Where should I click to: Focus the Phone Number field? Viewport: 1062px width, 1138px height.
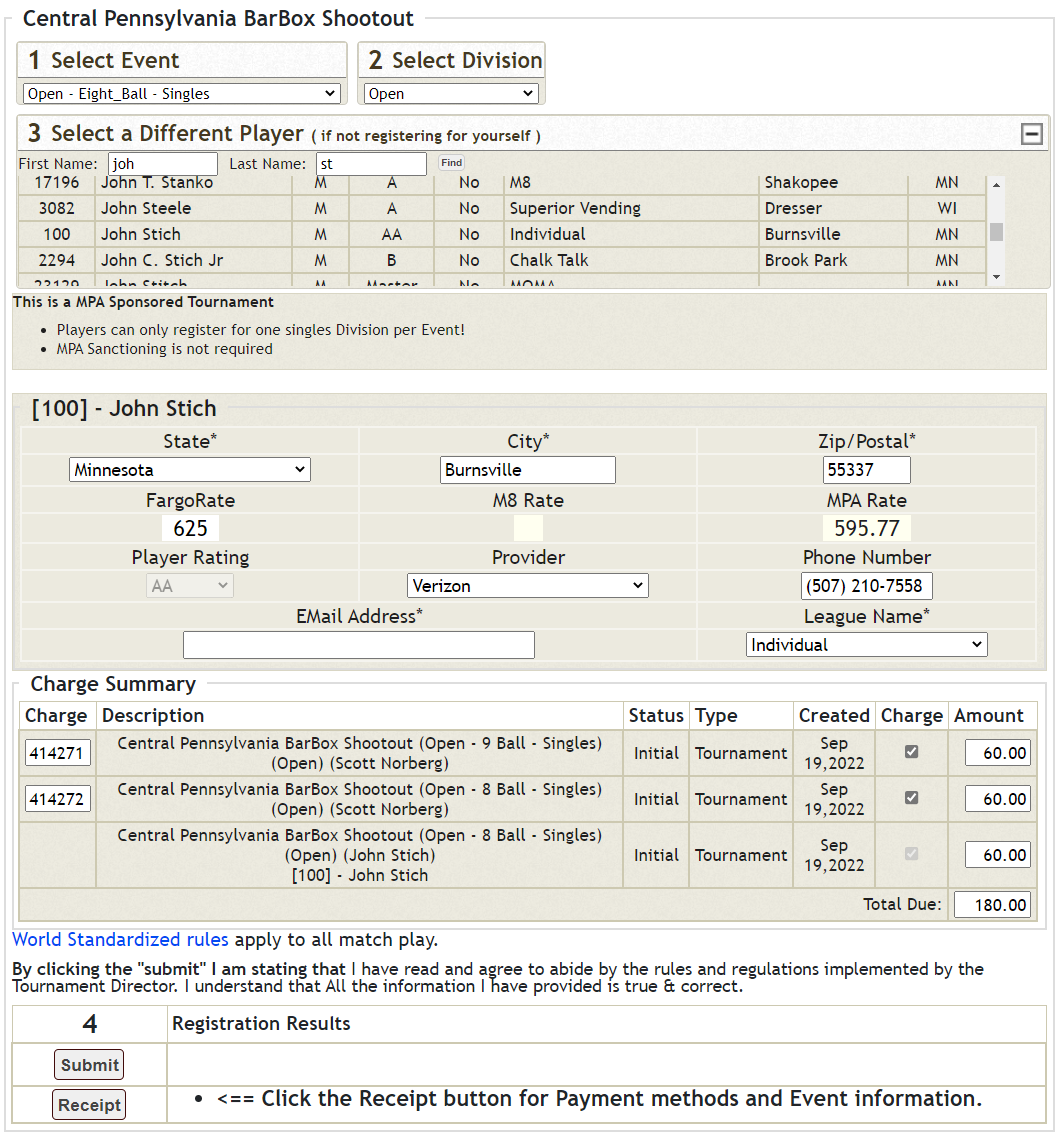click(866, 586)
